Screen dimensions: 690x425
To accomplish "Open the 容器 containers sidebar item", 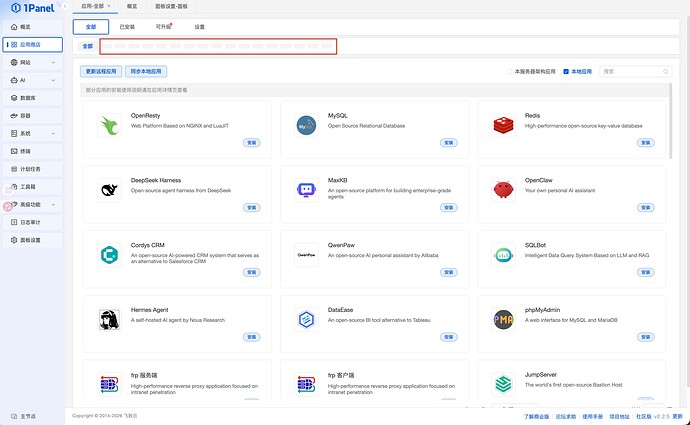I will click(x=32, y=116).
